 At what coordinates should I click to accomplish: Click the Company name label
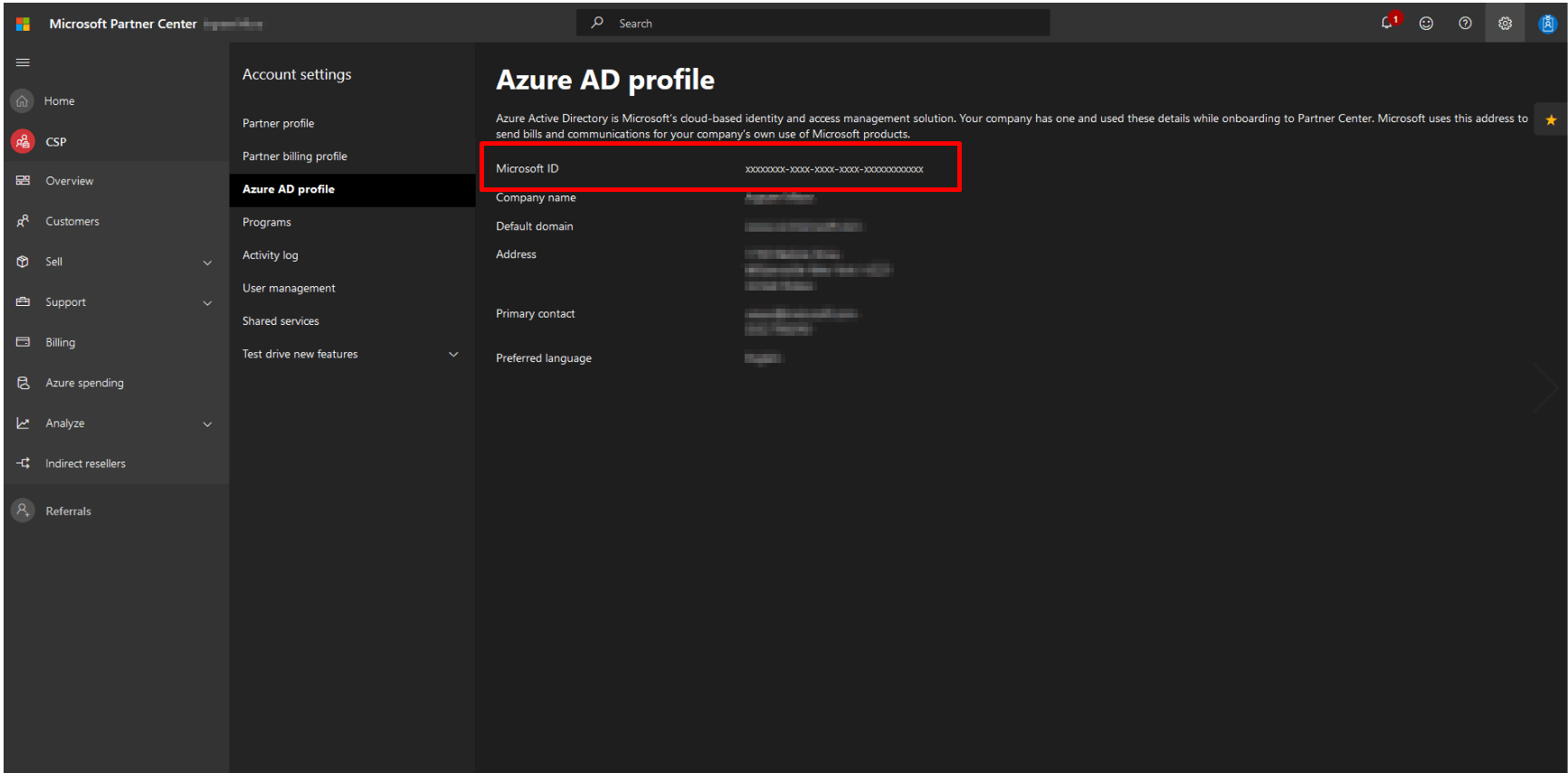tap(536, 197)
